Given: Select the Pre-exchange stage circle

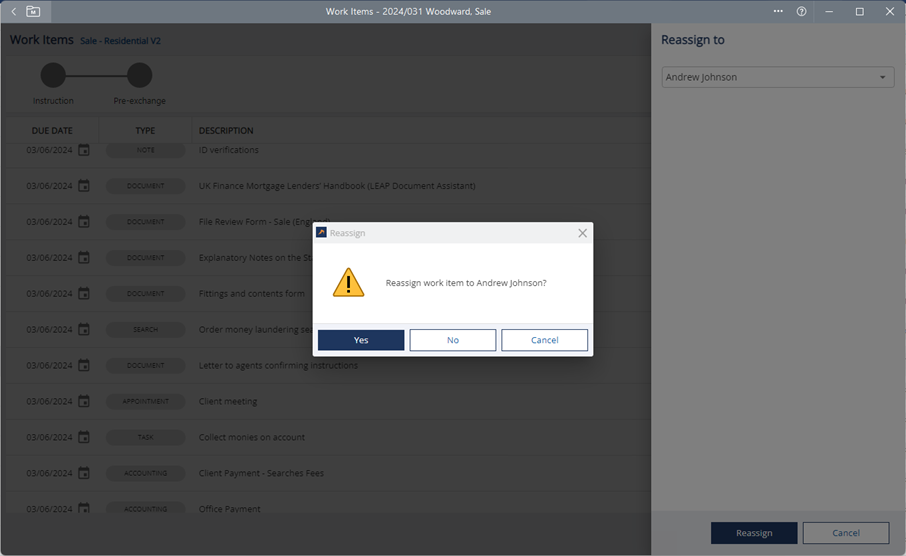Looking at the screenshot, I should coord(140,75).
